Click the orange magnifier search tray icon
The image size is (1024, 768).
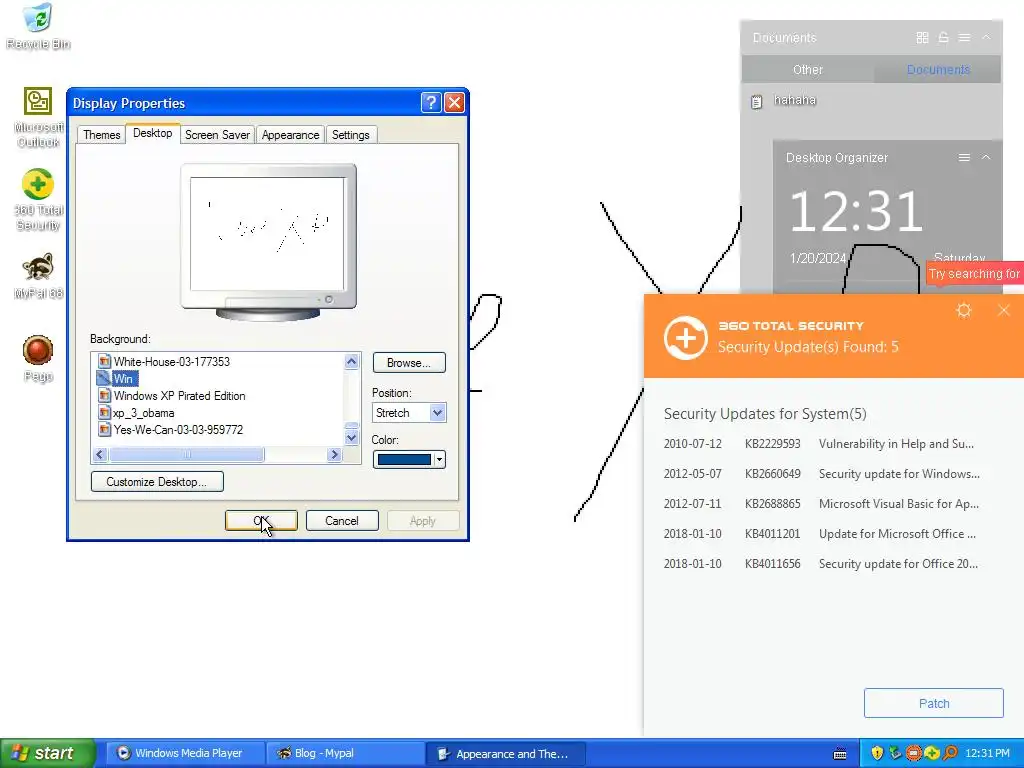[x=950, y=753]
